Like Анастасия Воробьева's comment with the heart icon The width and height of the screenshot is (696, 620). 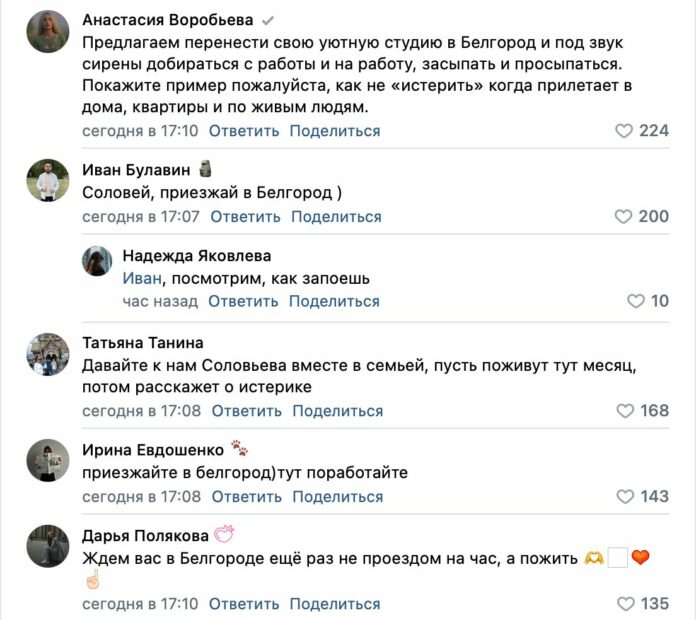[x=624, y=131]
